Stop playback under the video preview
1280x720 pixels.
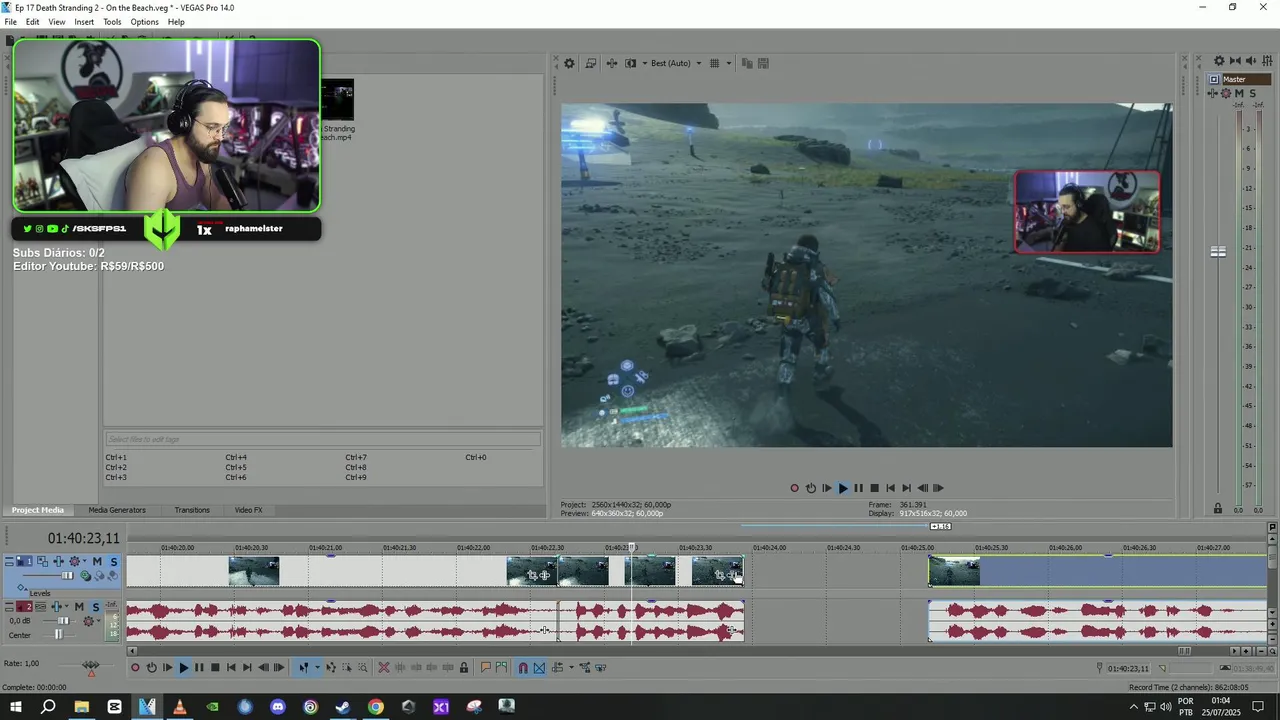(x=874, y=488)
